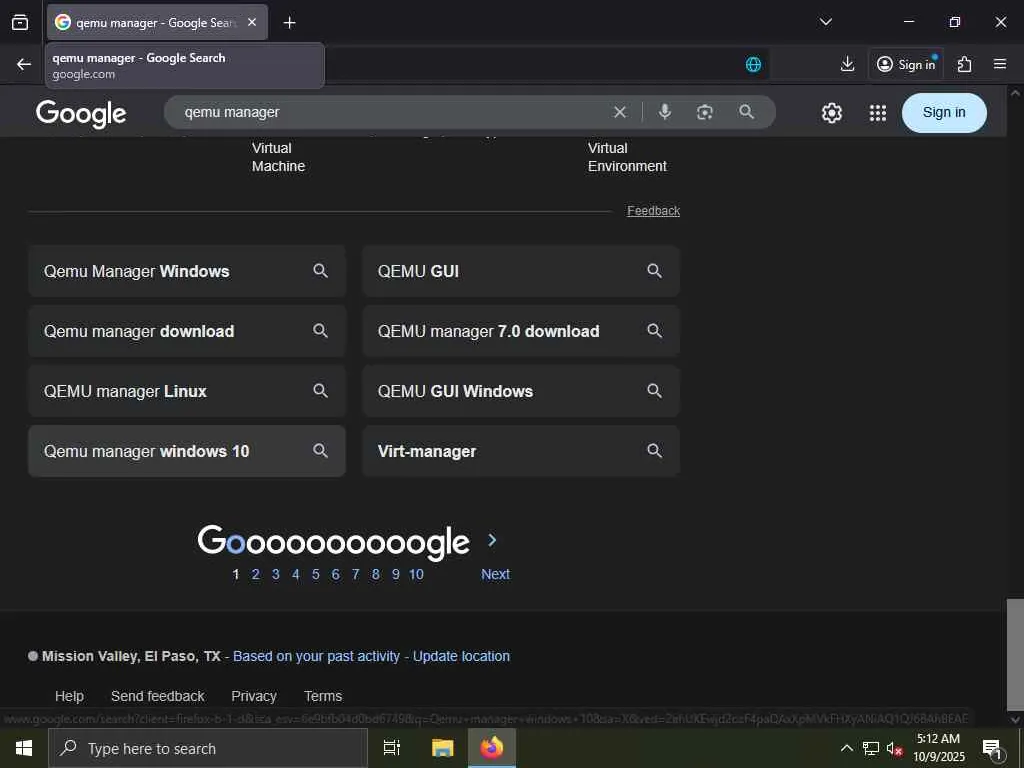Click the Next results link
Screen dimensions: 1024x768
click(495, 574)
